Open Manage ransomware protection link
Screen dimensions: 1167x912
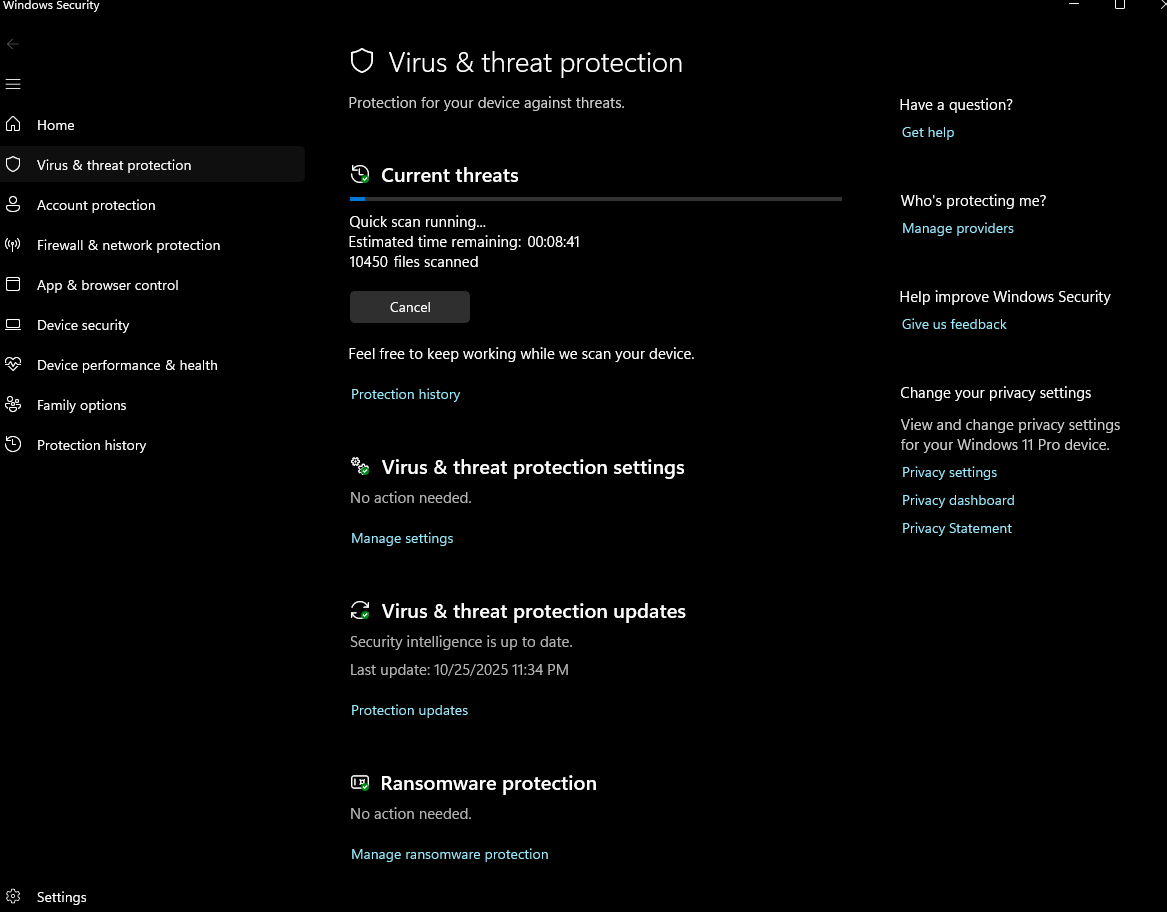click(x=449, y=854)
